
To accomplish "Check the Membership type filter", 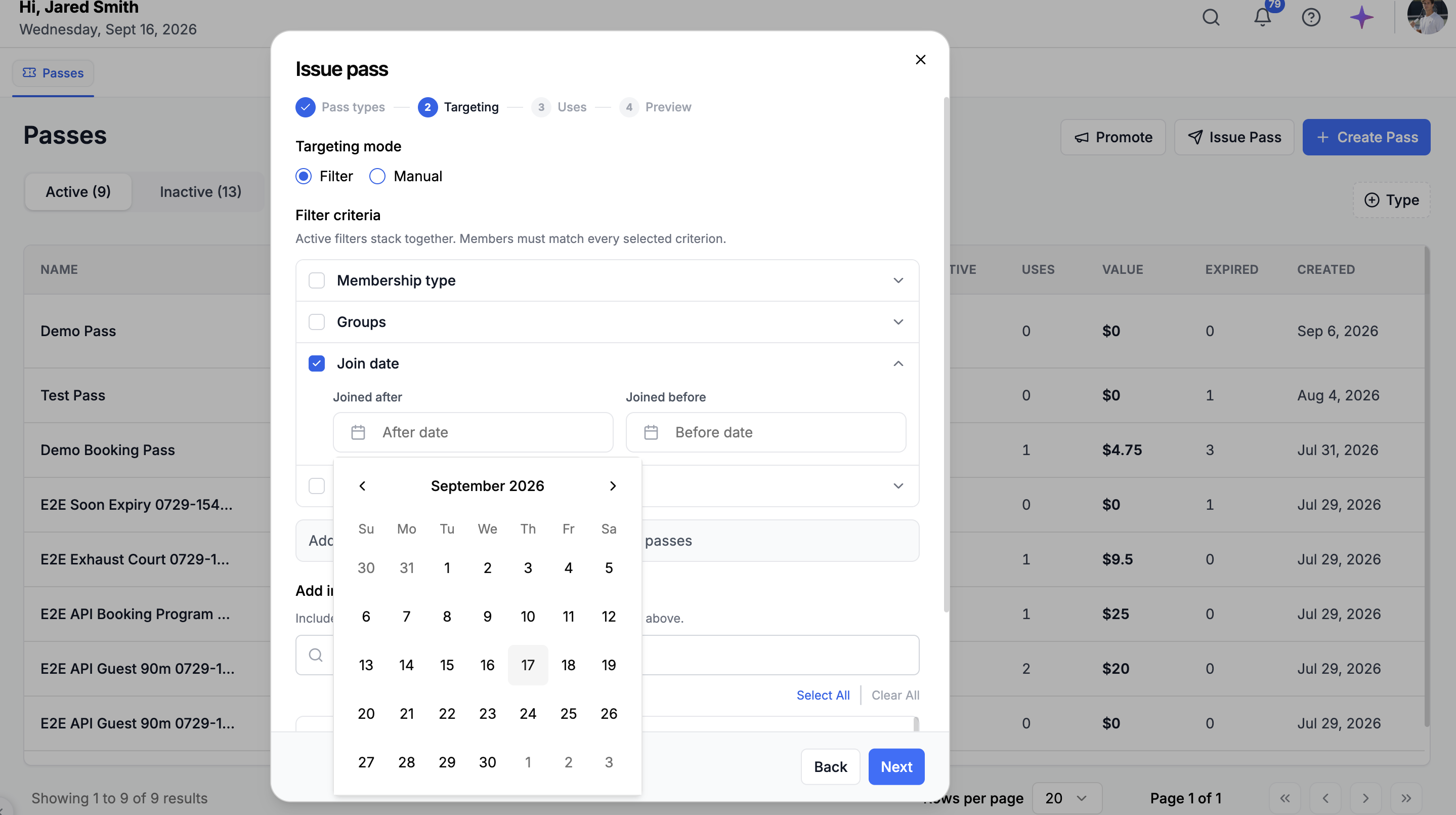I will (317, 280).
